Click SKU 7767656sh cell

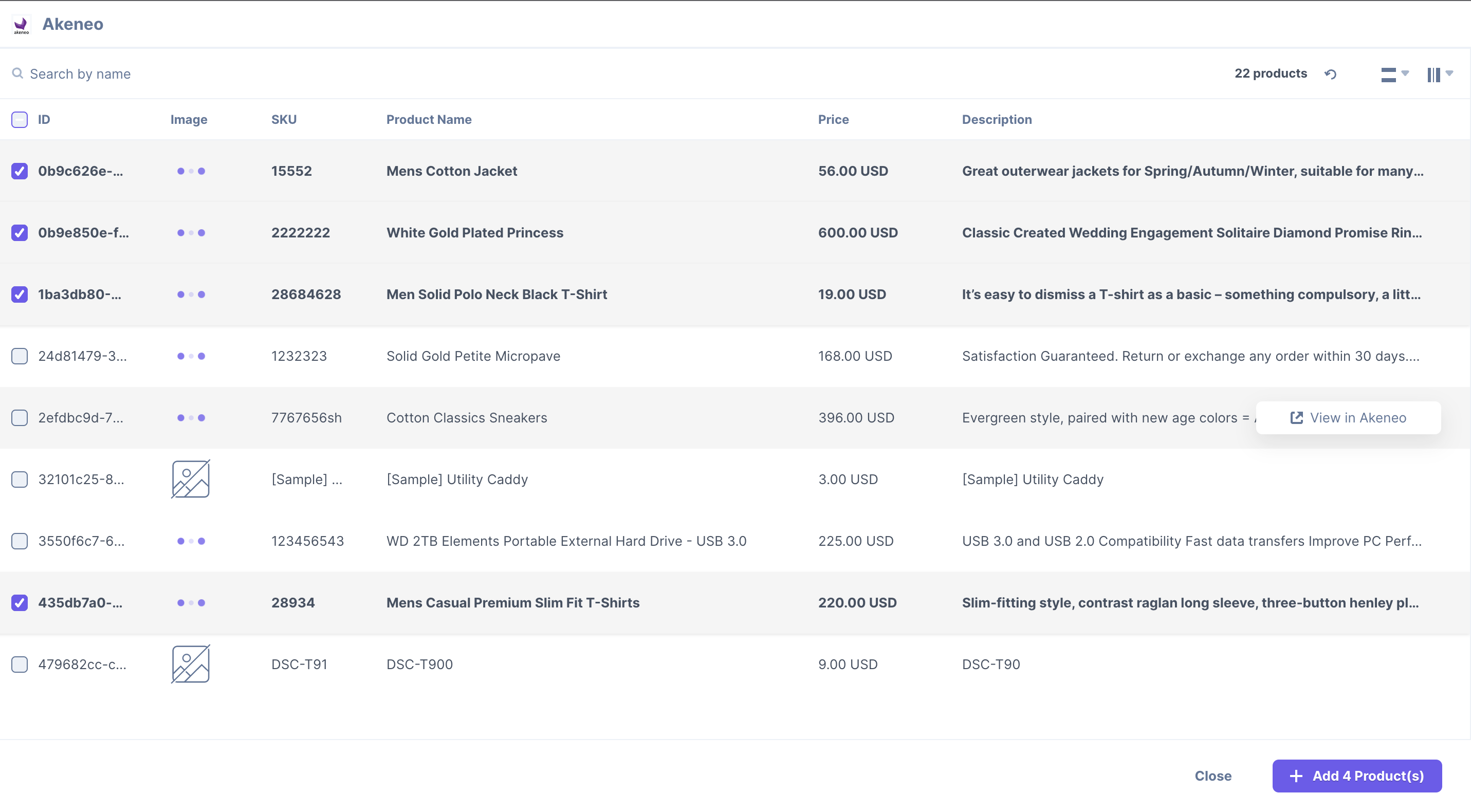pyautogui.click(x=306, y=417)
